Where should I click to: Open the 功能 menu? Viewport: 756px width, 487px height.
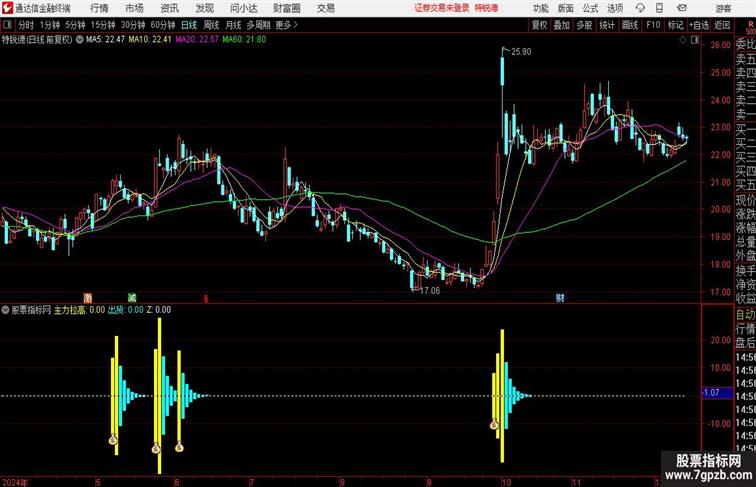pos(540,8)
